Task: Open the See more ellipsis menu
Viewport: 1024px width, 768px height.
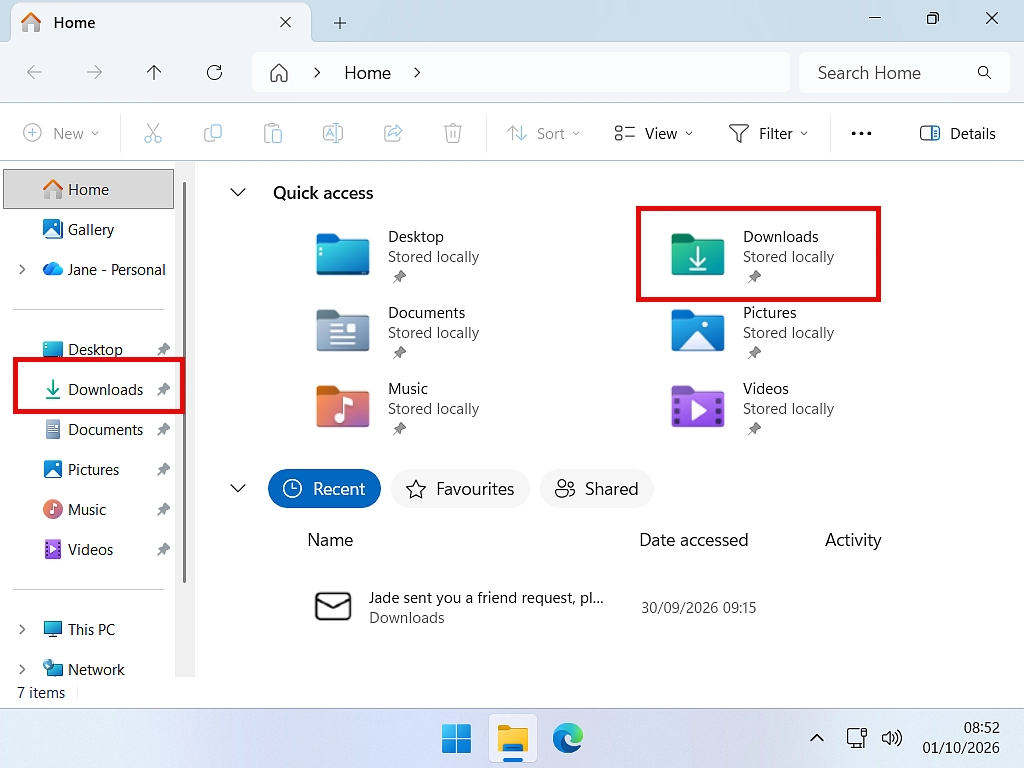Action: pos(861,133)
